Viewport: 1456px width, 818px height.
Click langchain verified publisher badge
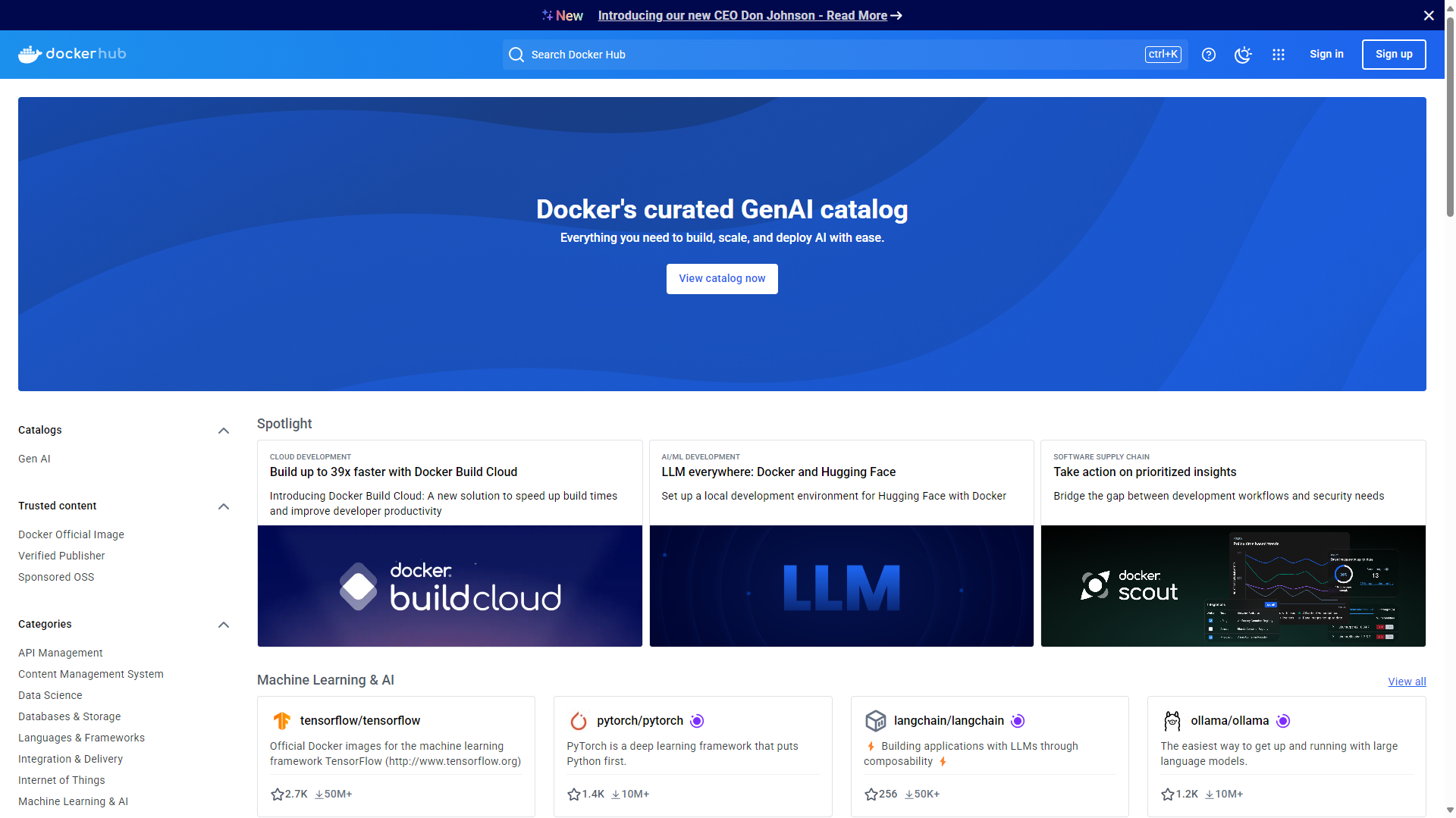pyautogui.click(x=1018, y=721)
